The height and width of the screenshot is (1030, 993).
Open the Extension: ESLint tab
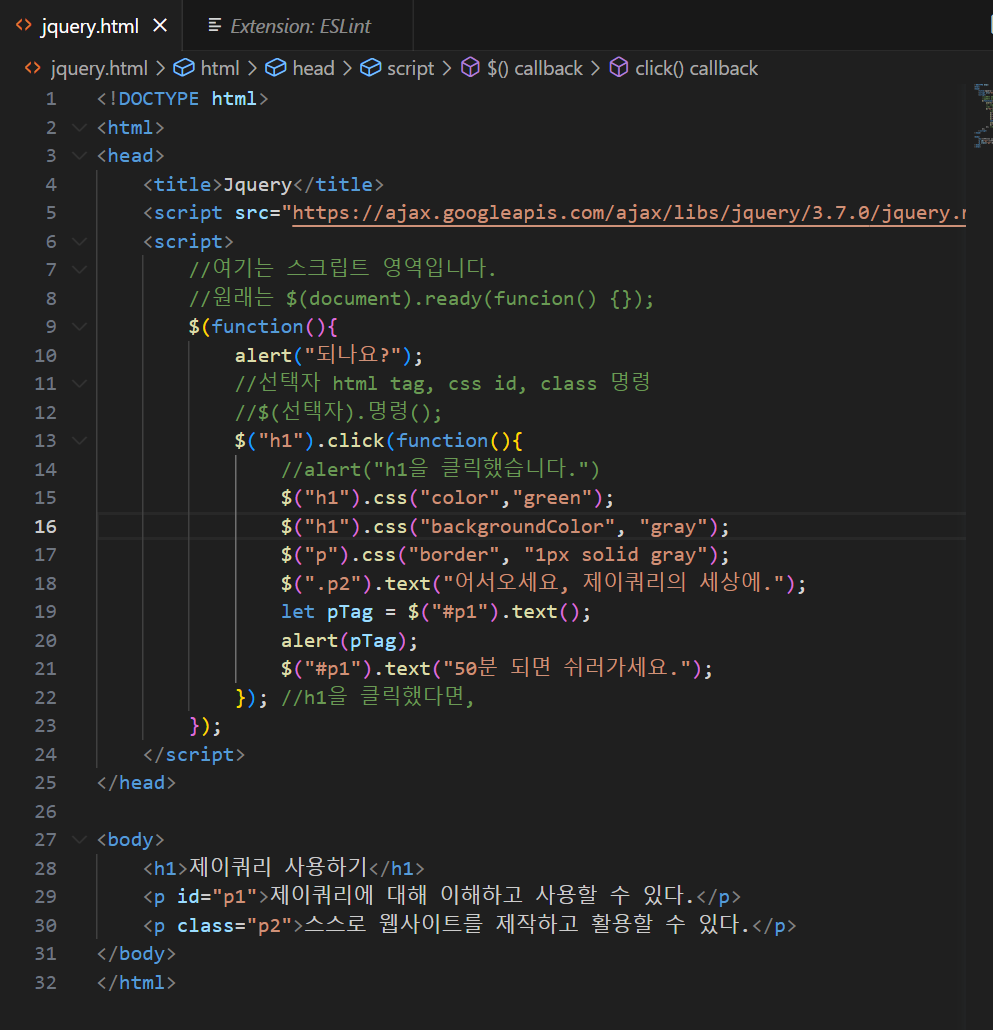(x=299, y=26)
